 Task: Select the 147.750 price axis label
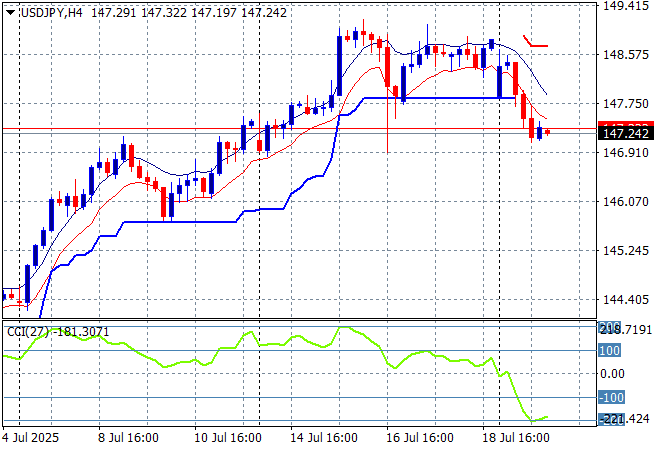[x=626, y=104]
